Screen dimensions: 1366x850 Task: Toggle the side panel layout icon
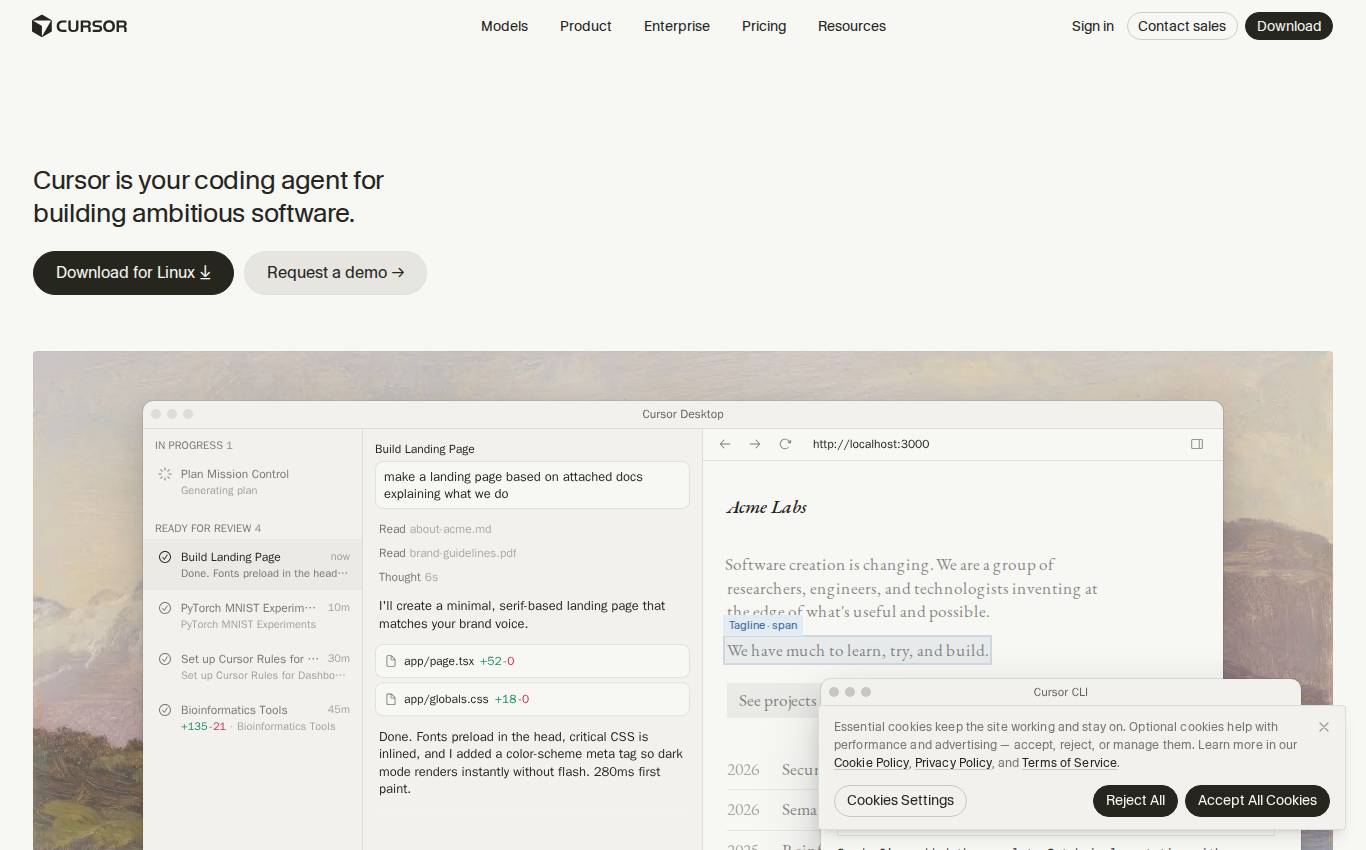pyautogui.click(x=1197, y=444)
